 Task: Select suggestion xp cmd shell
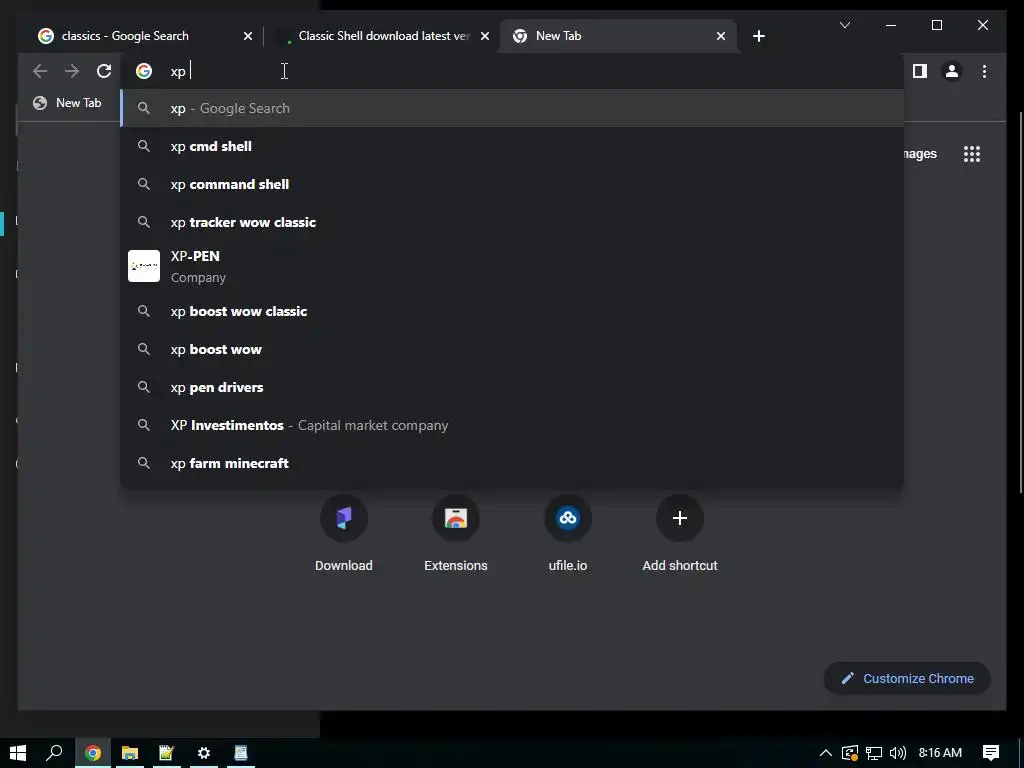(x=512, y=146)
